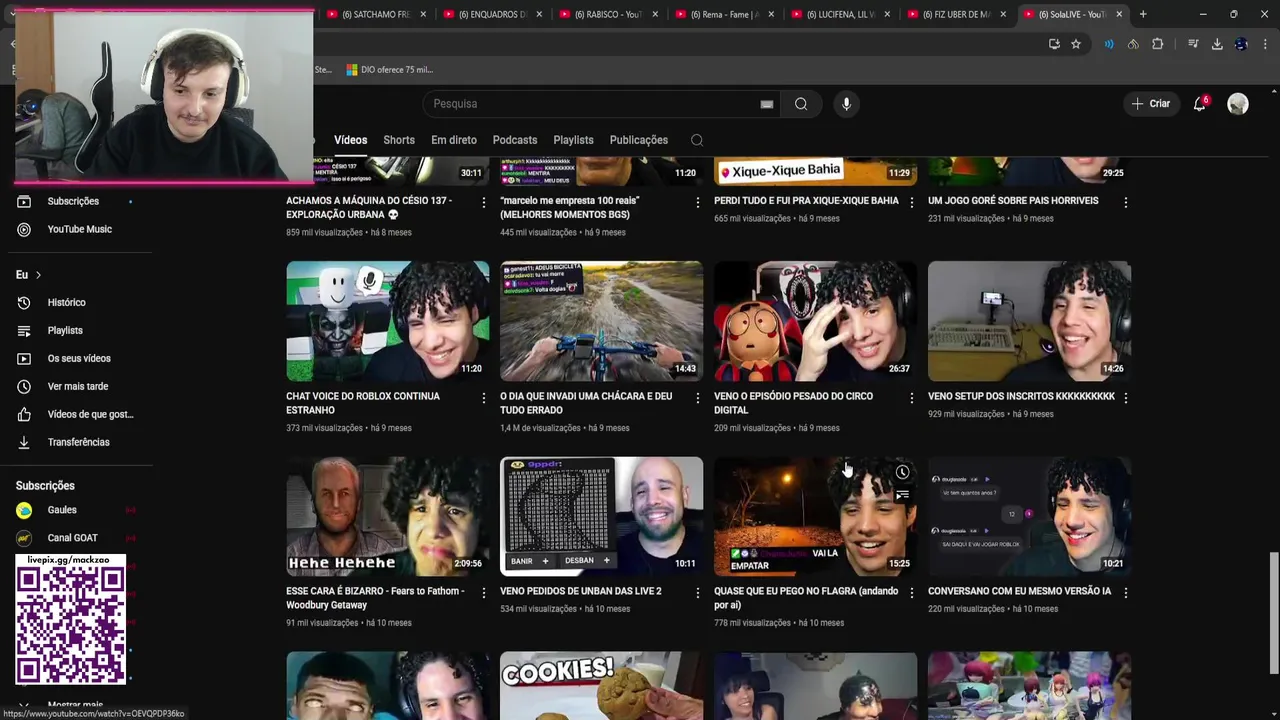Open options menu for CHAT VOICE DO ROBLOX video

click(483, 398)
